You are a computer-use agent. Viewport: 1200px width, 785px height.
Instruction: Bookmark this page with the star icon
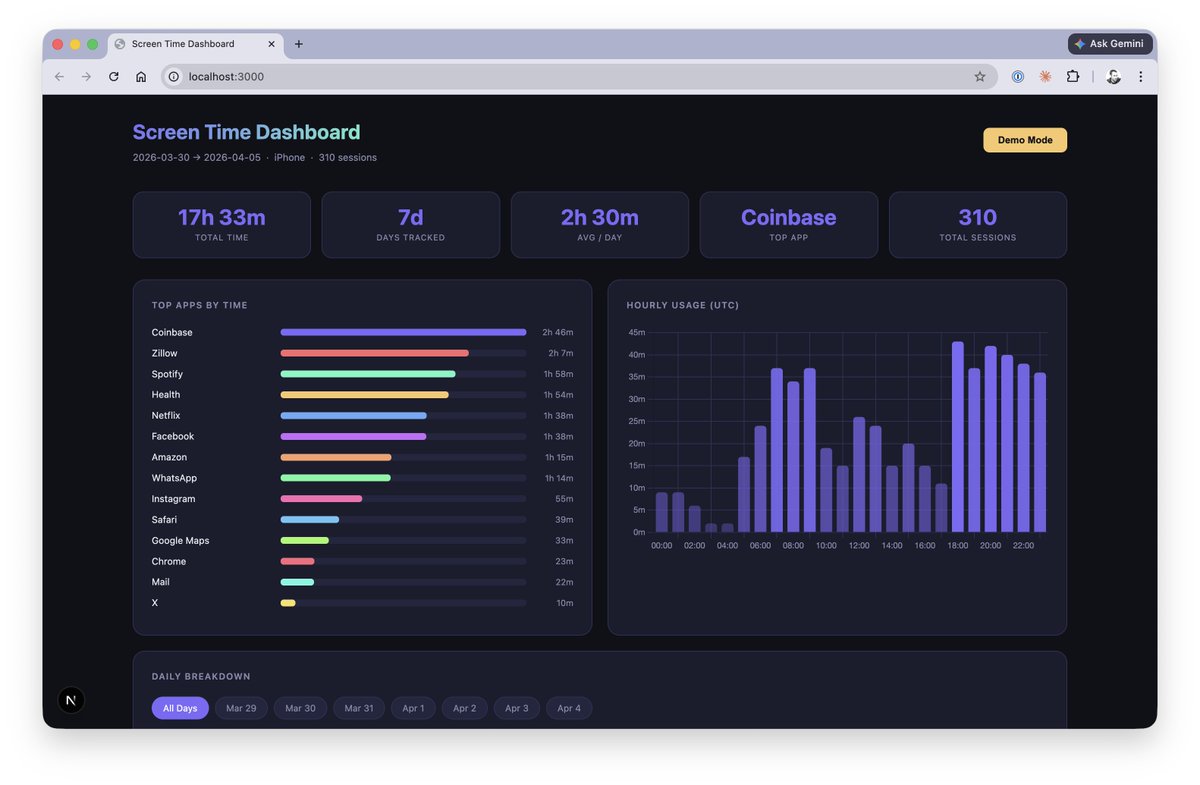[x=980, y=76]
